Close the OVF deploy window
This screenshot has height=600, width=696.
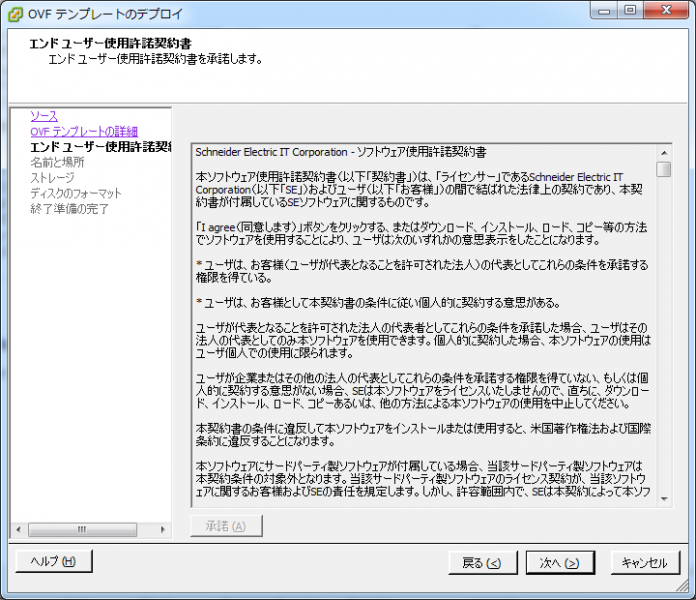pyautogui.click(x=666, y=11)
